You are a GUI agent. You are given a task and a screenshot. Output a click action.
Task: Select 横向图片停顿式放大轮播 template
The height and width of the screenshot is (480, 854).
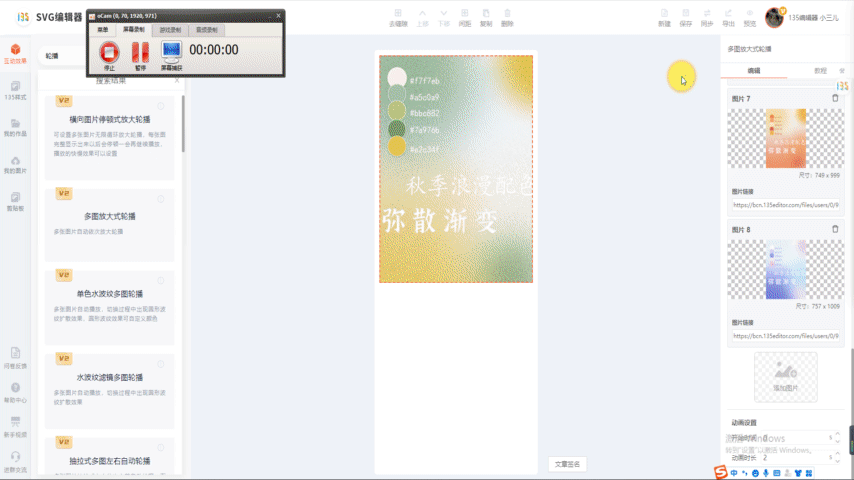coord(109,137)
